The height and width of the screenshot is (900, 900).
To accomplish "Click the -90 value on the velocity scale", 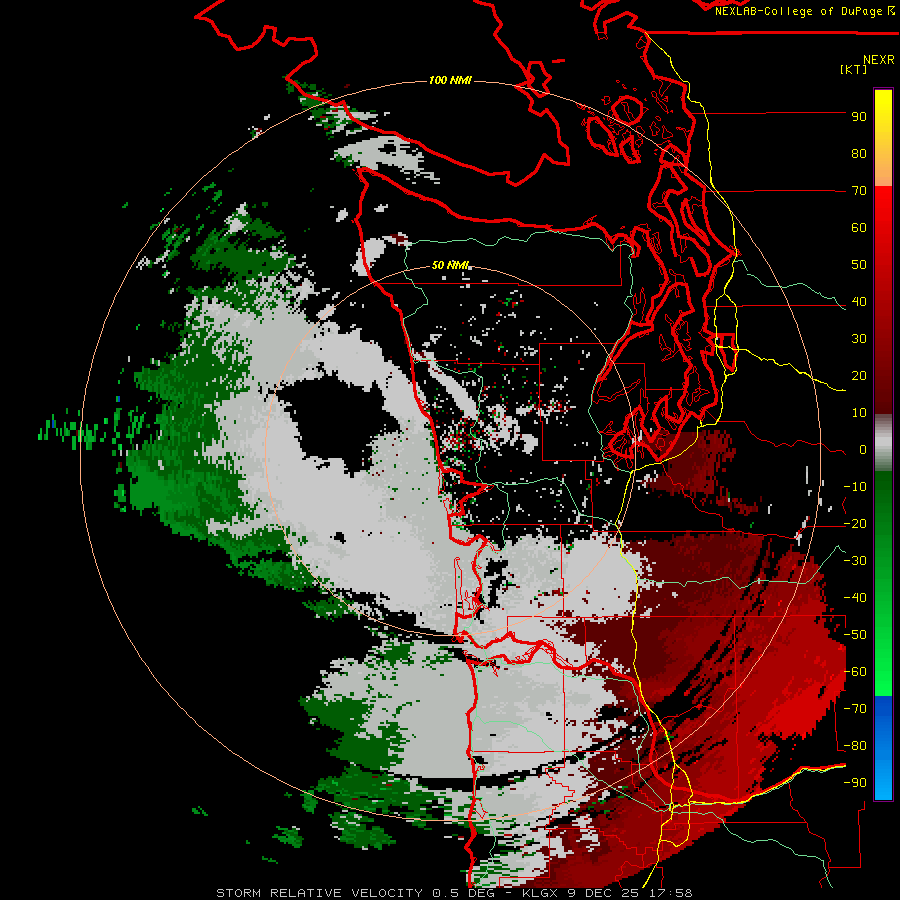I will 855,783.
